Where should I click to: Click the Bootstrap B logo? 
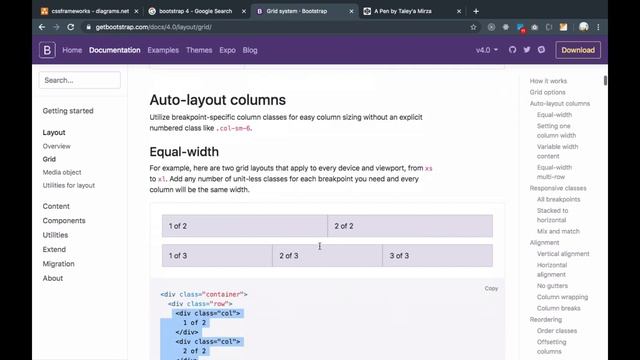[47, 50]
